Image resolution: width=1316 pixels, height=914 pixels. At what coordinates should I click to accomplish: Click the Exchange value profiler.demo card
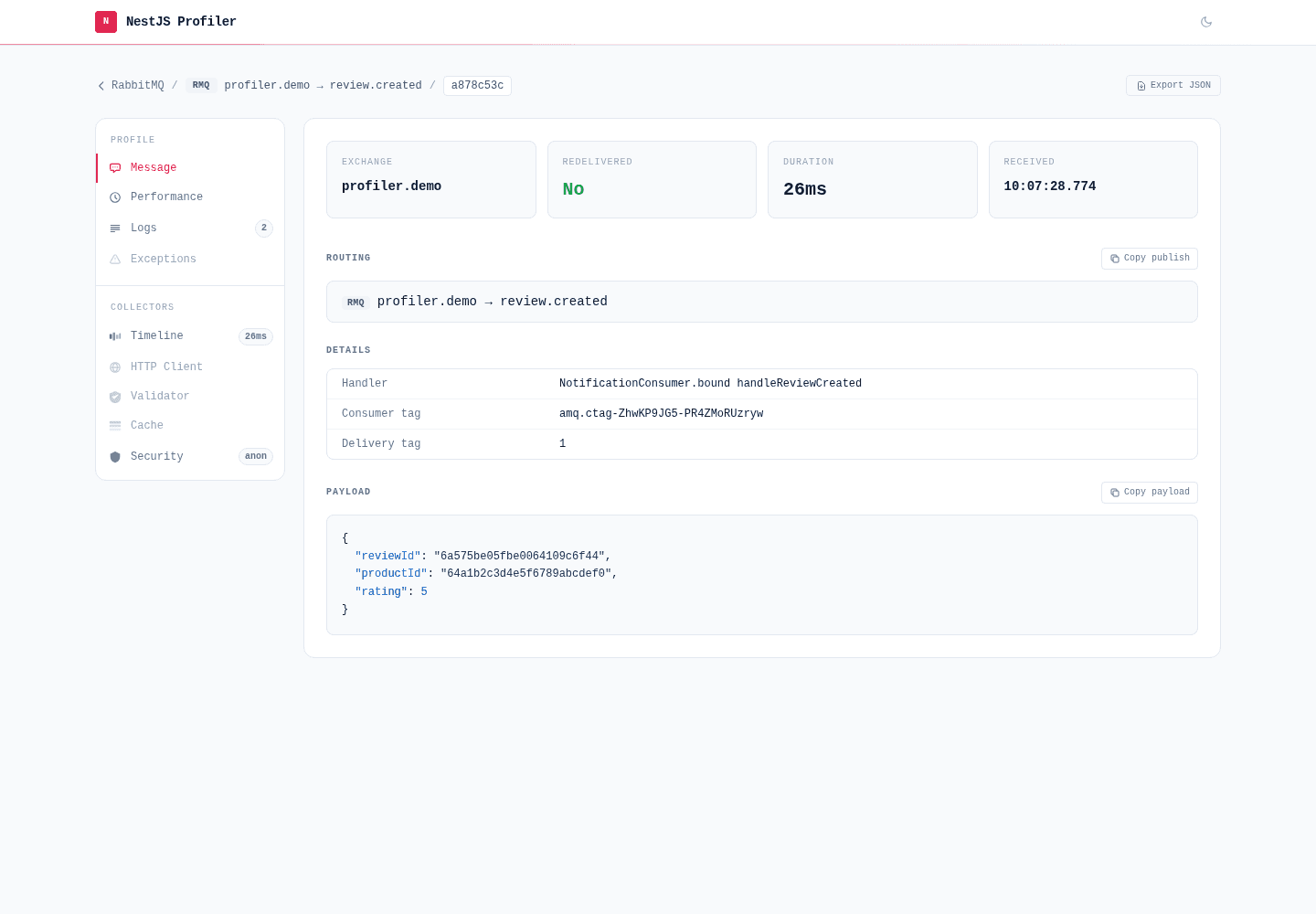click(431, 180)
